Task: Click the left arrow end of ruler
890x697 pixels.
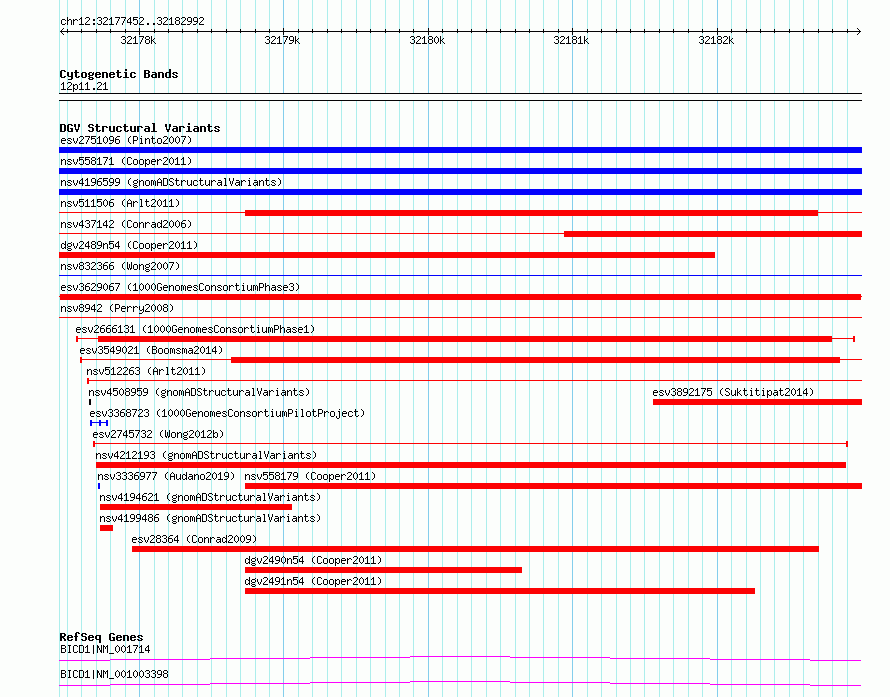Action: [x=62, y=32]
